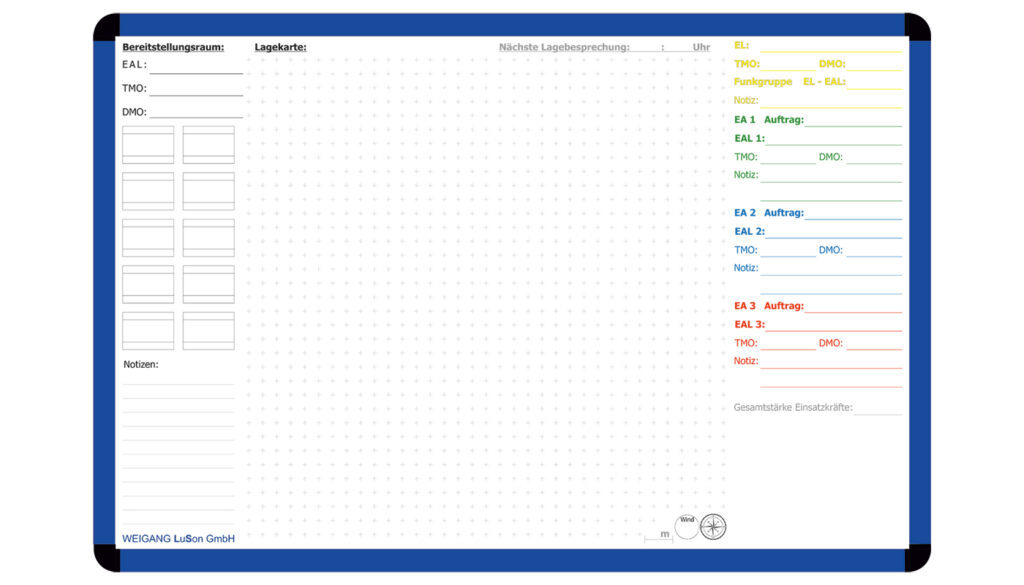The image size is (1024, 585).
Task: Click the Wind direction circle
Action: click(687, 527)
